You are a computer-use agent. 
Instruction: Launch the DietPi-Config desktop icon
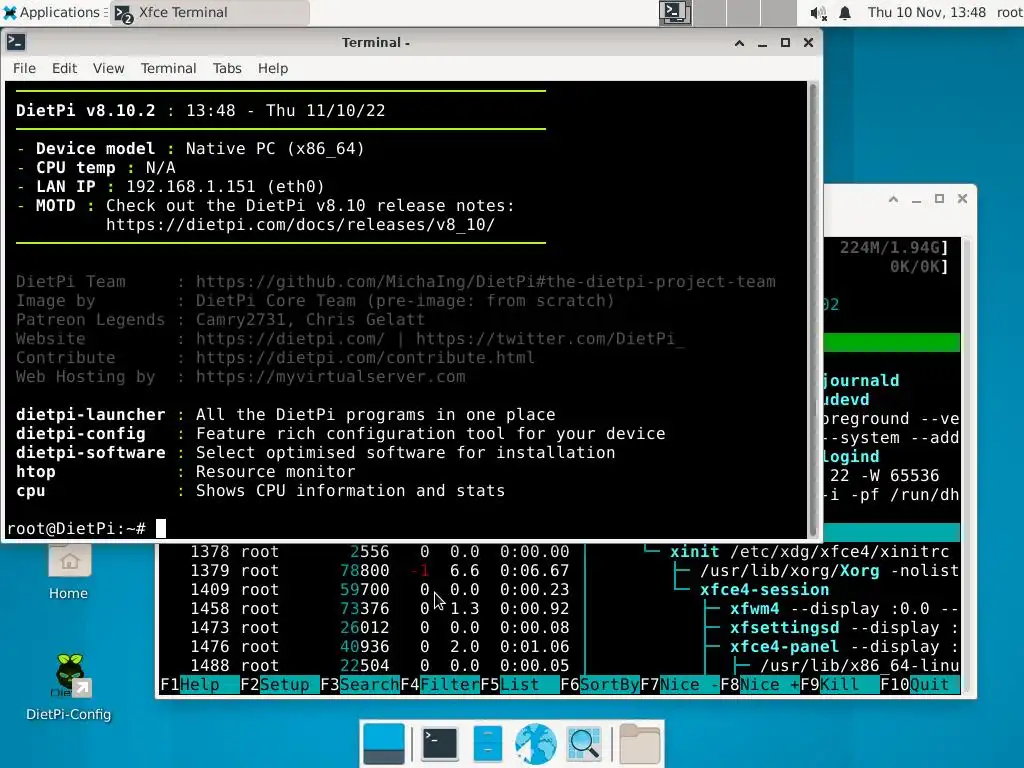(x=69, y=686)
